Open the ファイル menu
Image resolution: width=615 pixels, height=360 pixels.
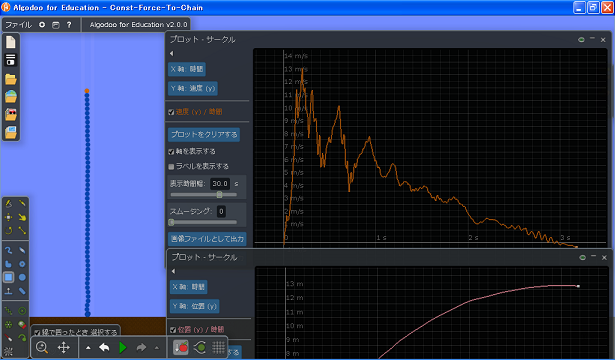[18, 25]
